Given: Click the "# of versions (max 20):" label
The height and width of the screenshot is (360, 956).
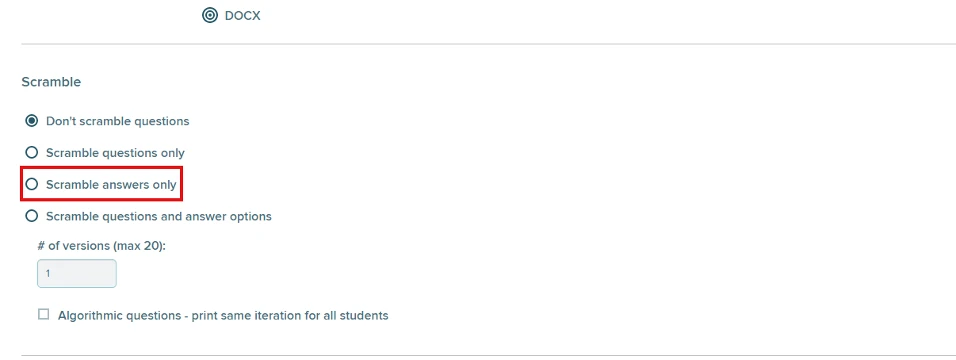Looking at the screenshot, I should [102, 246].
